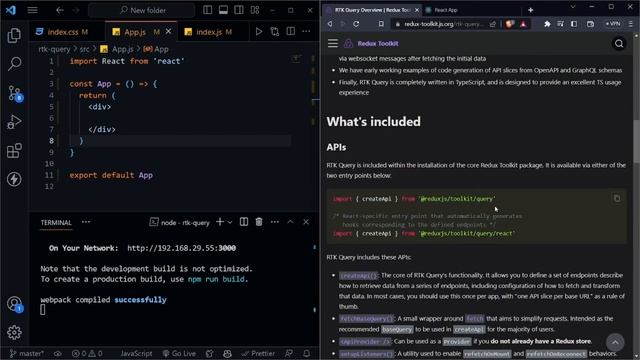Open changes compare icon in editor toolbar
Viewport: 640px width, 360px height.
pyautogui.click(x=275, y=31)
